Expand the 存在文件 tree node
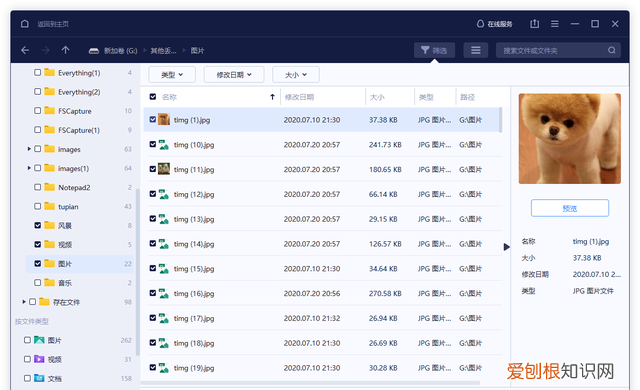This screenshot has width=640, height=390. (24, 302)
